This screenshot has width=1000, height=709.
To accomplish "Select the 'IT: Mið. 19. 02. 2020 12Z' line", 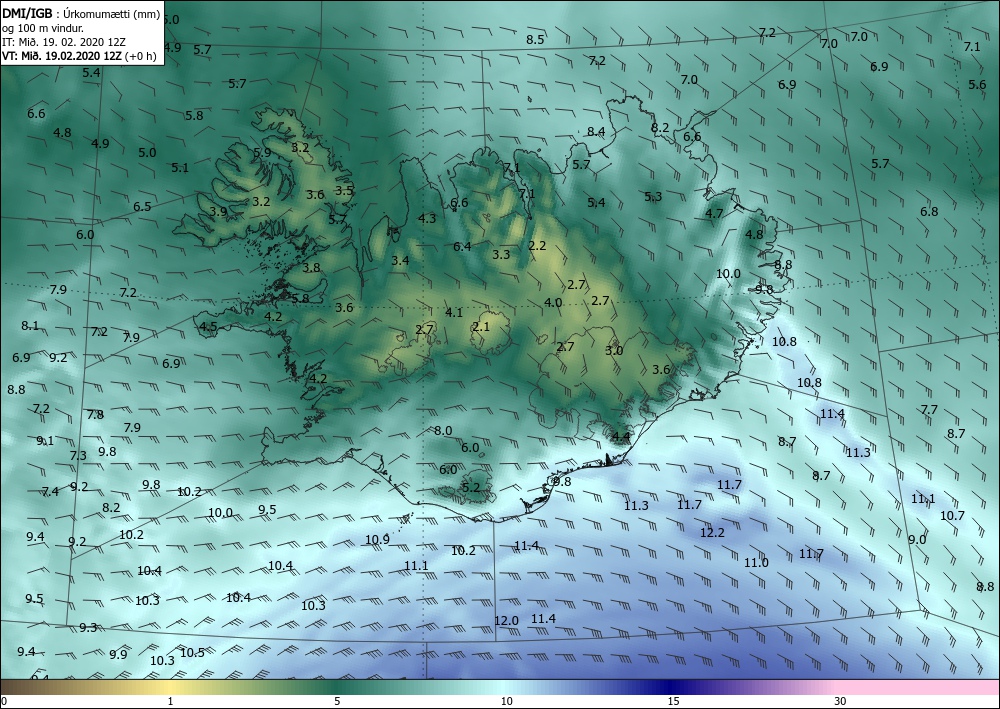I will (x=64, y=41).
